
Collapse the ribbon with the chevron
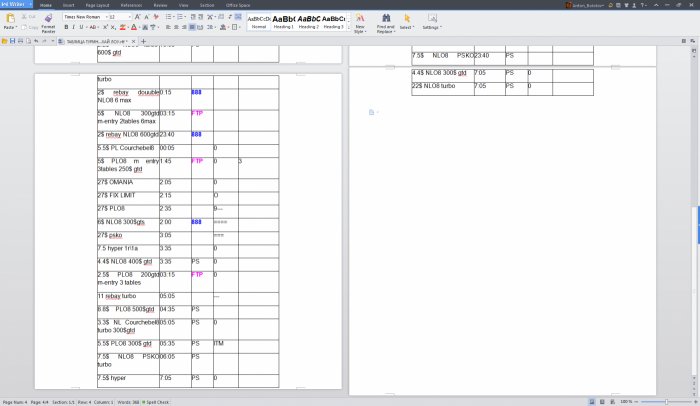(656, 5)
